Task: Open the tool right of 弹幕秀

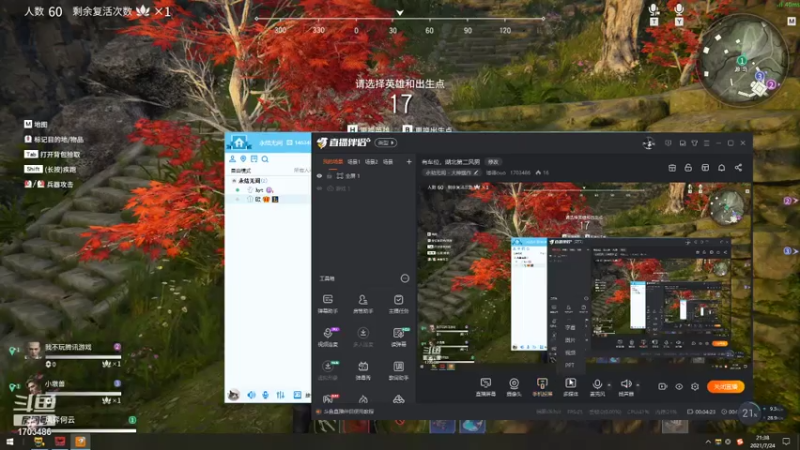Action: pos(398,370)
